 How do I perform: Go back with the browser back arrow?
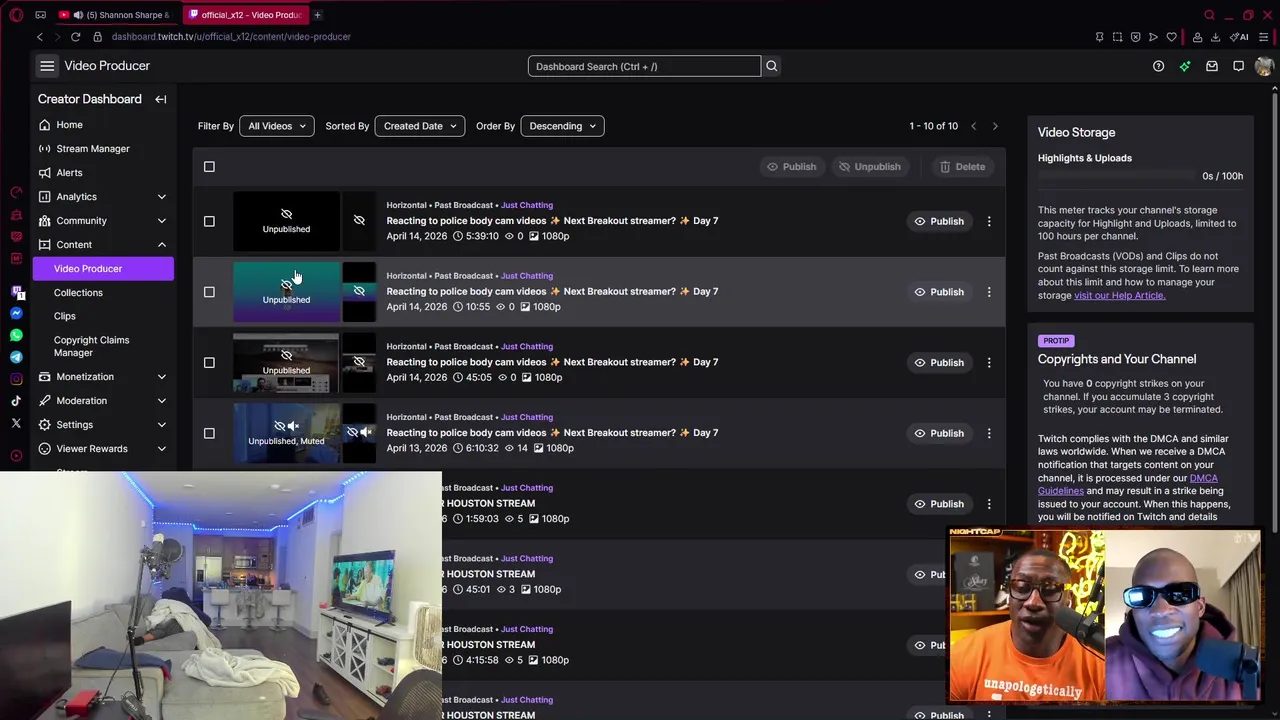[40, 37]
